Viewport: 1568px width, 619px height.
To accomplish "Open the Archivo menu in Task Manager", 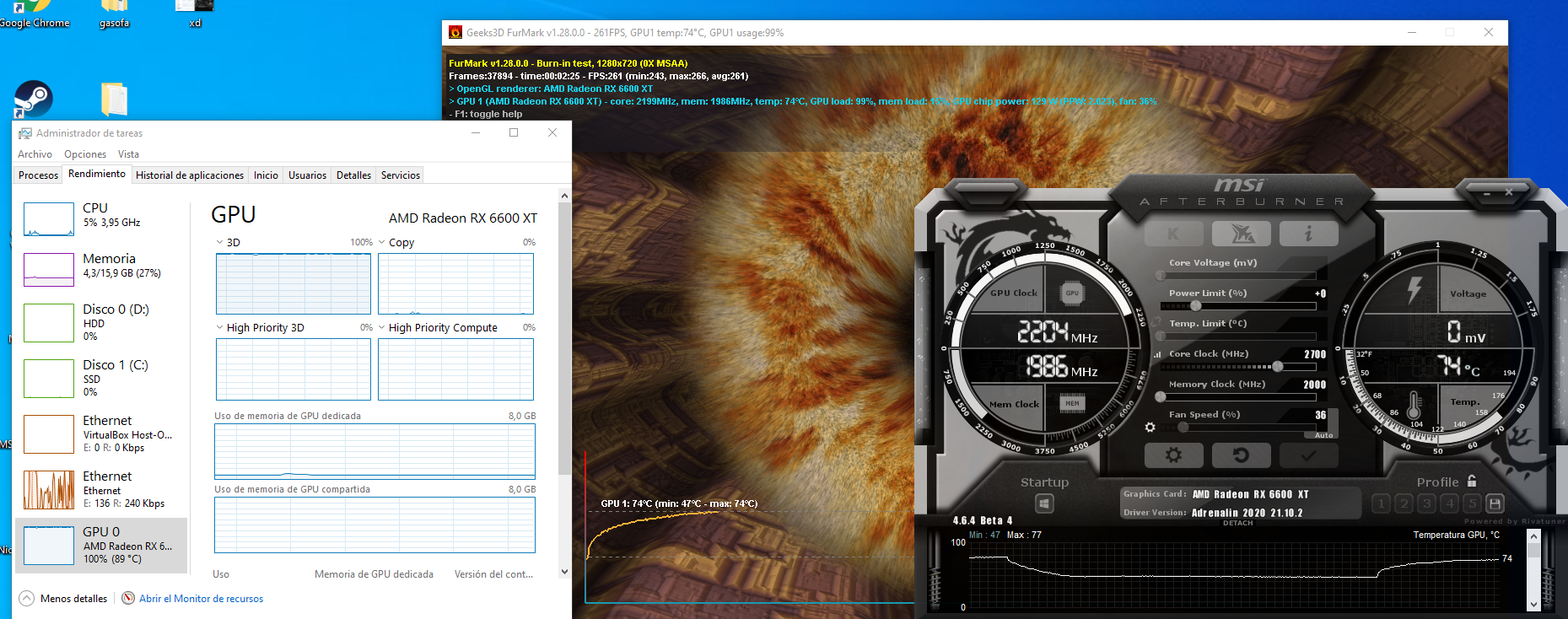I will pos(35,154).
